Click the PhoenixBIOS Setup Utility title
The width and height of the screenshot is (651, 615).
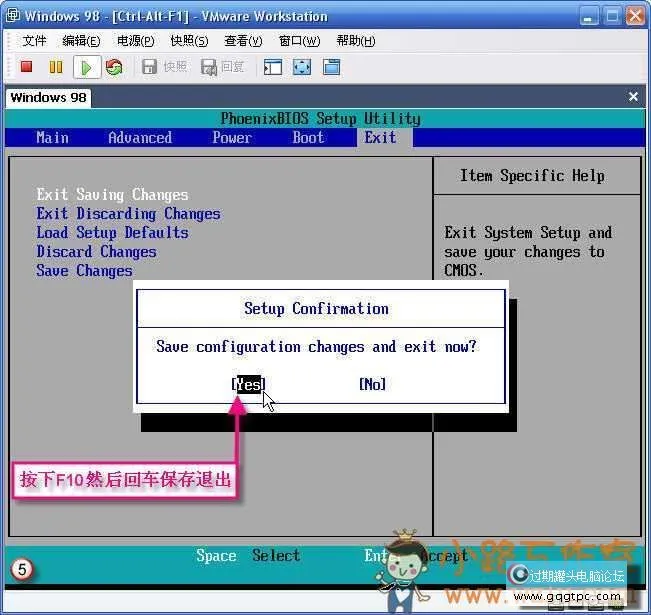point(321,119)
